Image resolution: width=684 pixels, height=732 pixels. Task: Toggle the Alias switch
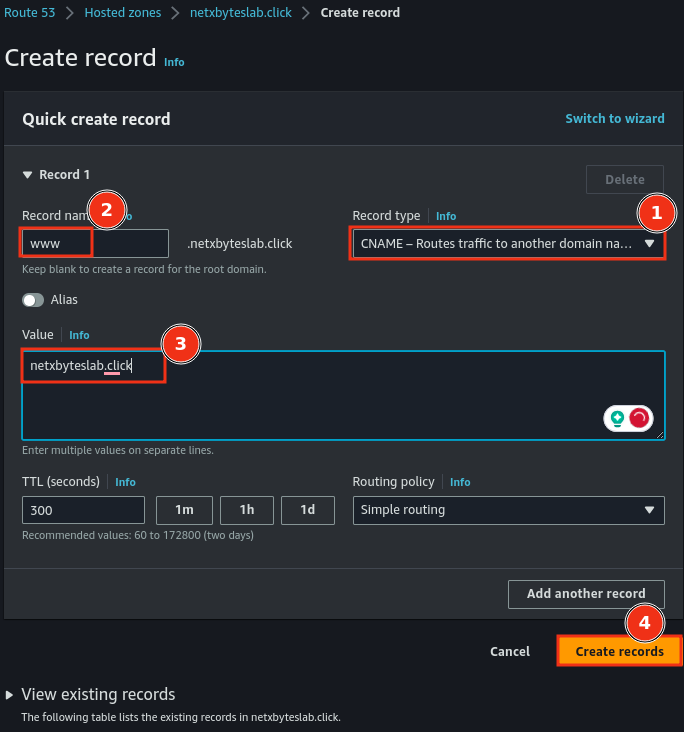pyautogui.click(x=34, y=300)
